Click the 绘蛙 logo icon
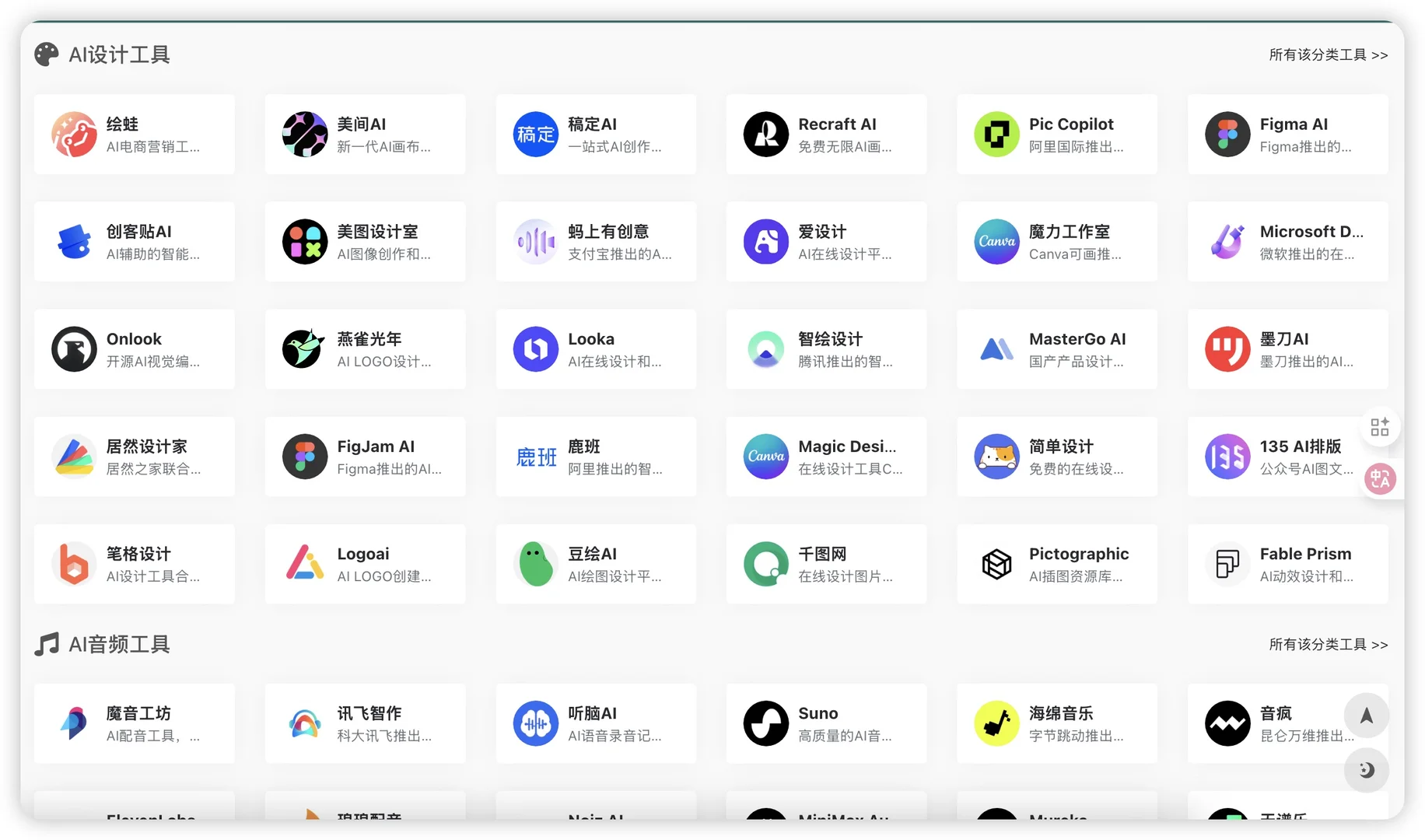Image resolution: width=1425 pixels, height=840 pixels. click(x=74, y=135)
